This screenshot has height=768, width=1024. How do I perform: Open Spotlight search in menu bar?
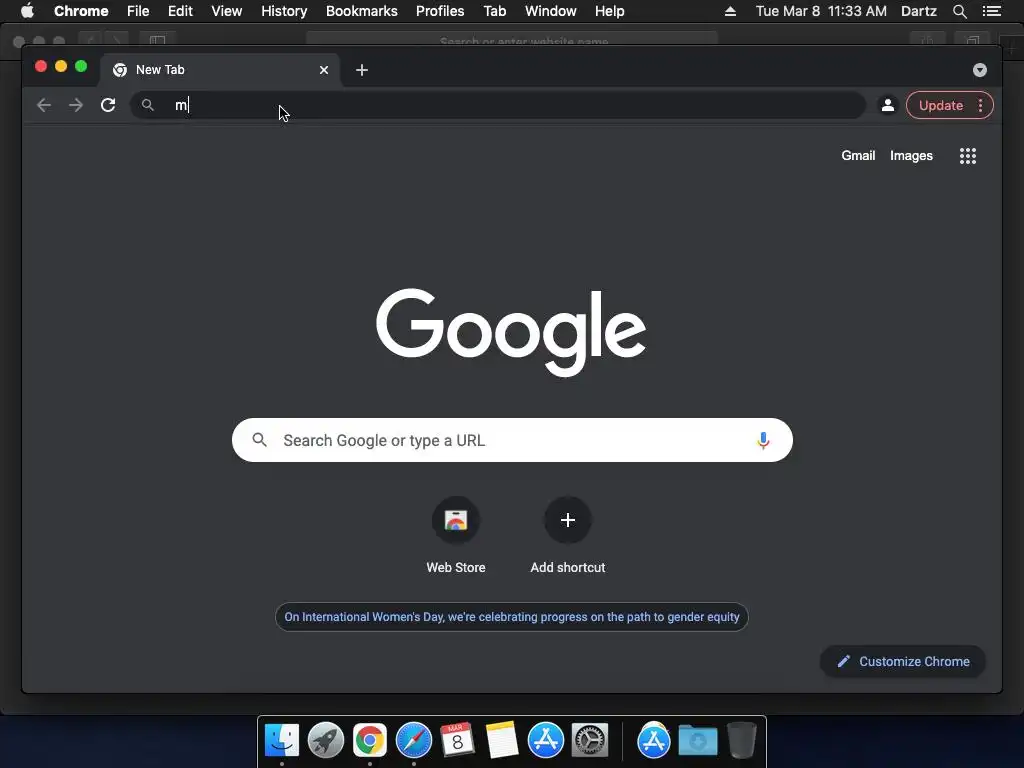959,11
